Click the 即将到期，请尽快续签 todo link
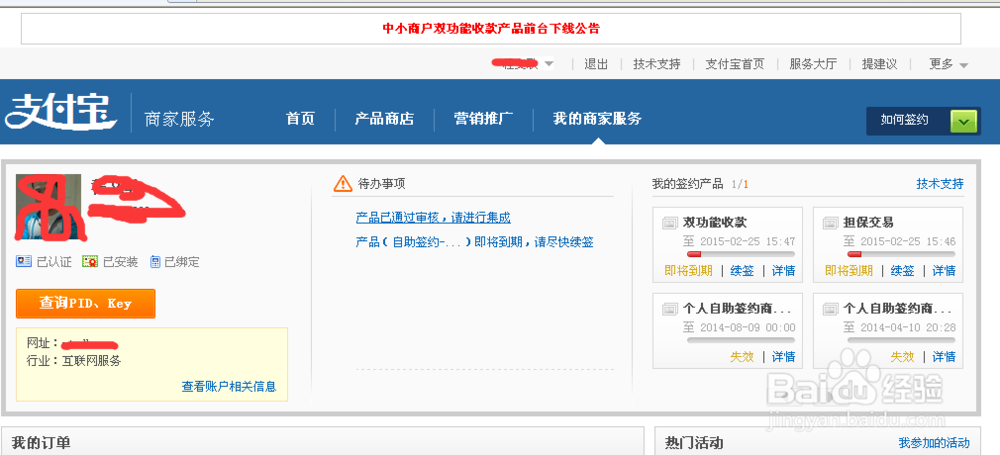This screenshot has height=455, width=1000. (474, 242)
